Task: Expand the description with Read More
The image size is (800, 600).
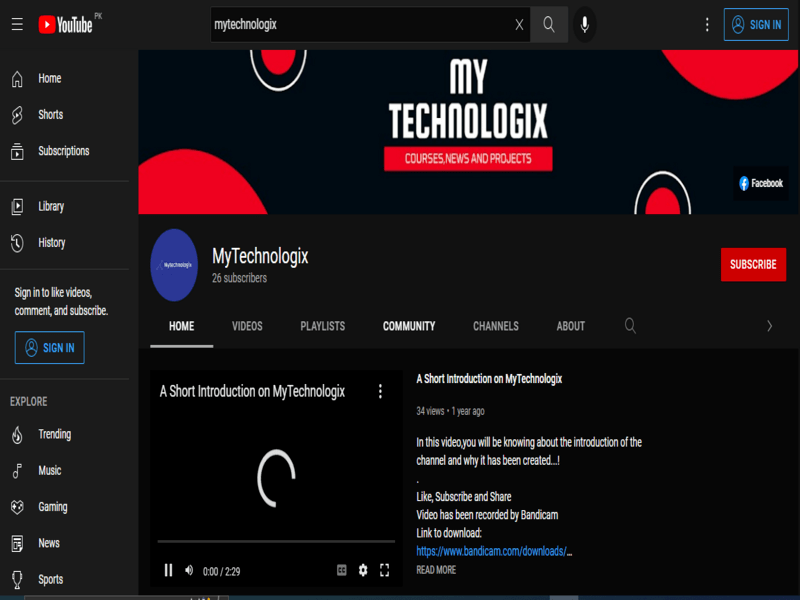Action: 436,570
